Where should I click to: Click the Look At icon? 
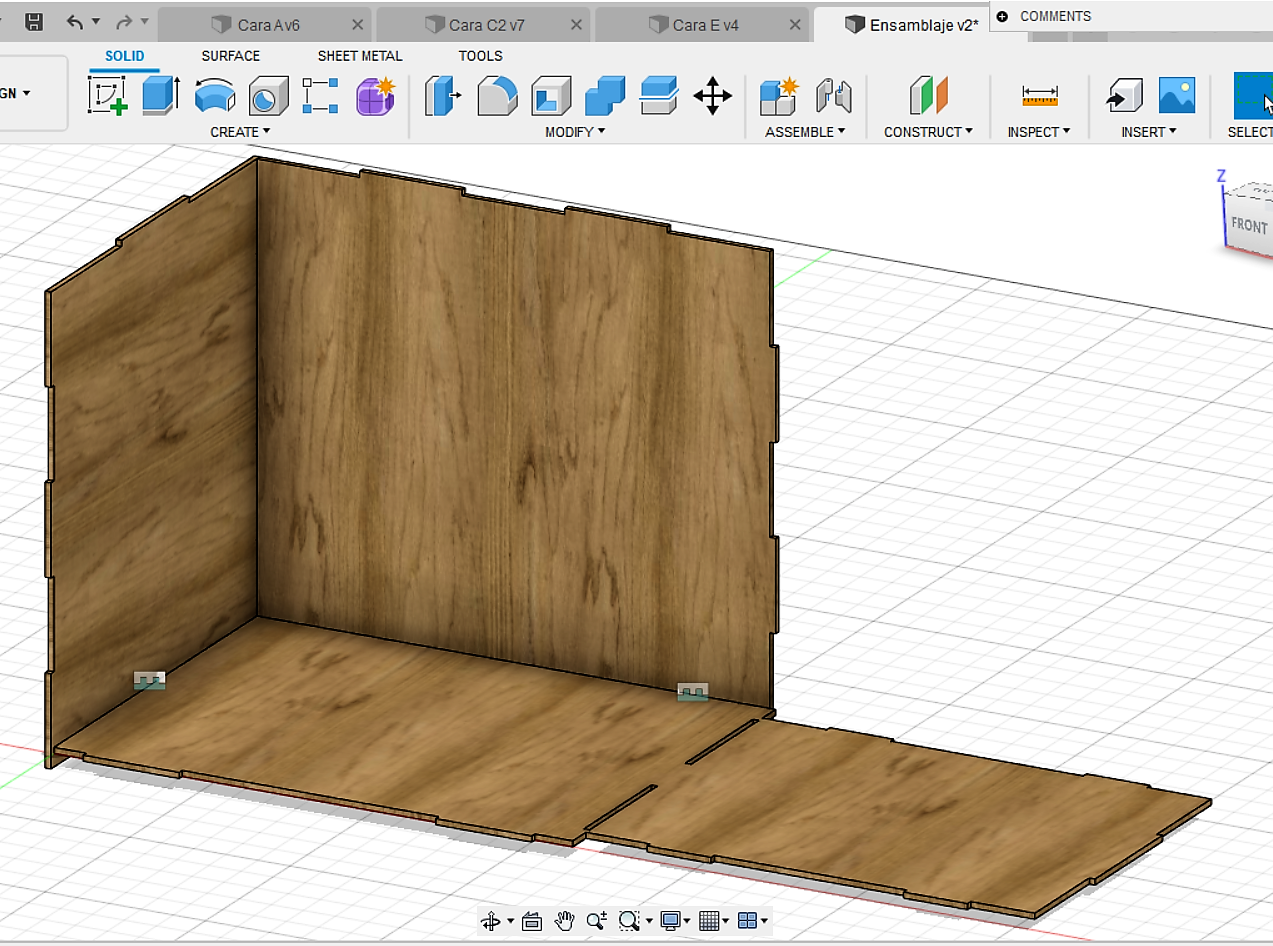(532, 921)
